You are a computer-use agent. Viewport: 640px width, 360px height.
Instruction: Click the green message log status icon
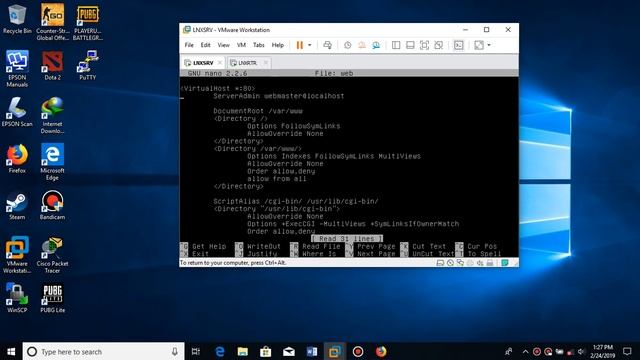coord(505,263)
